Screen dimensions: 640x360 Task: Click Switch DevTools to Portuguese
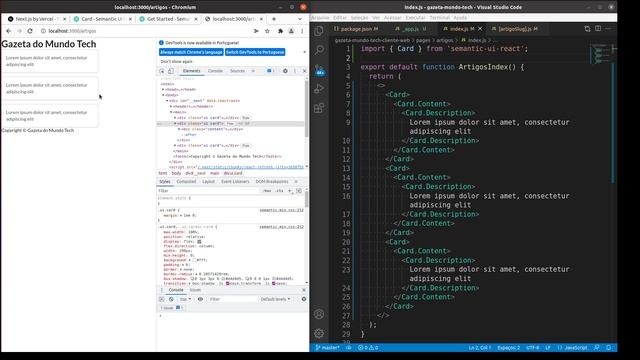(x=255, y=52)
